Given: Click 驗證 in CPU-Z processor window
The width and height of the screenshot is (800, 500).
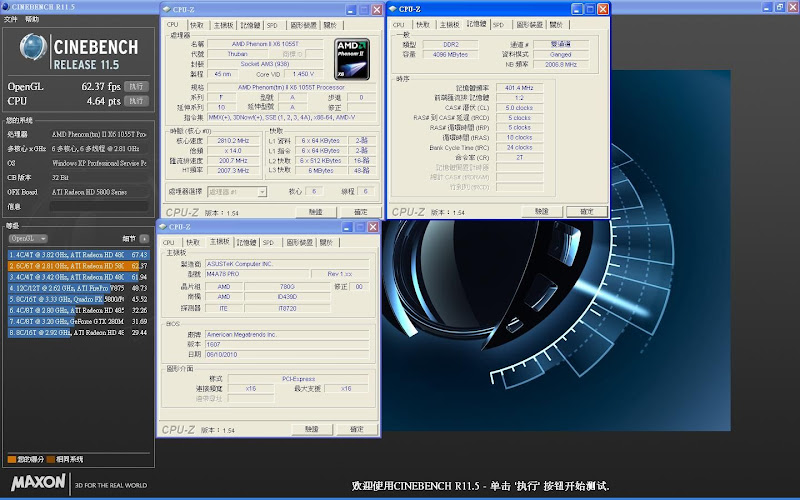Looking at the screenshot, I should click(315, 212).
